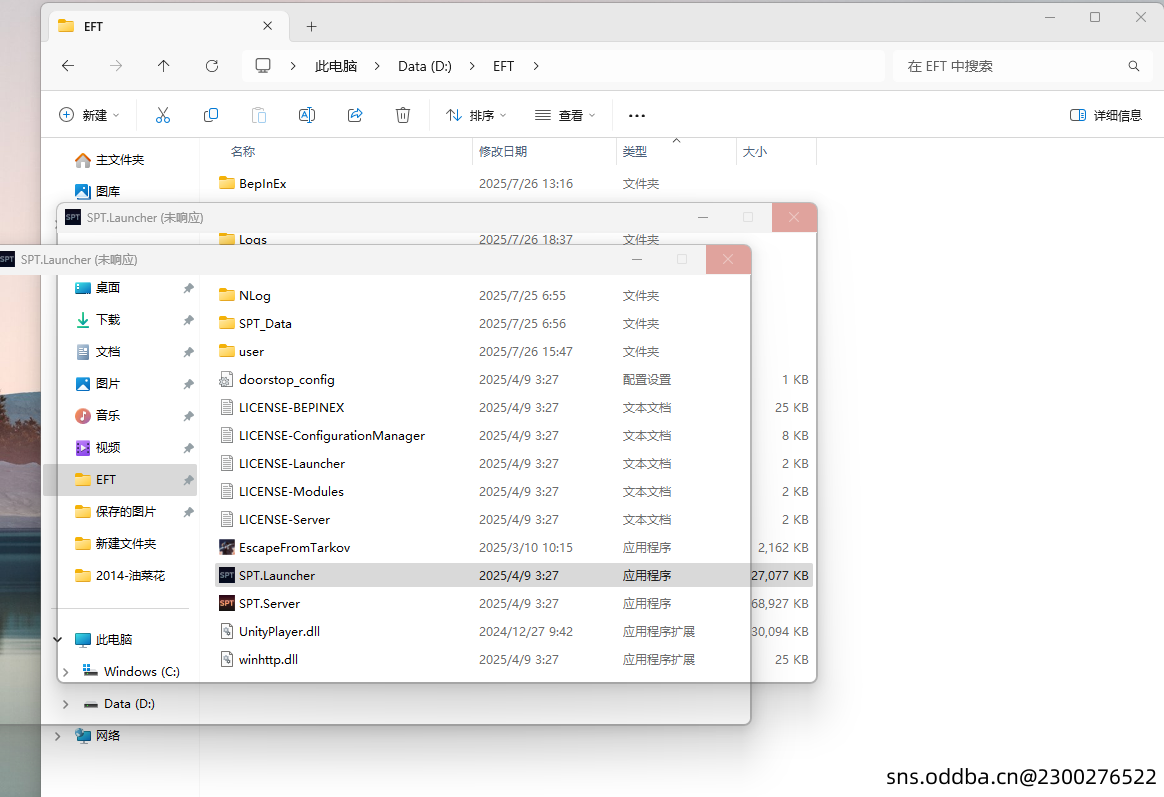Select the EFT tab in the title bar
Screen dimensions: 1164x797
pos(168,27)
